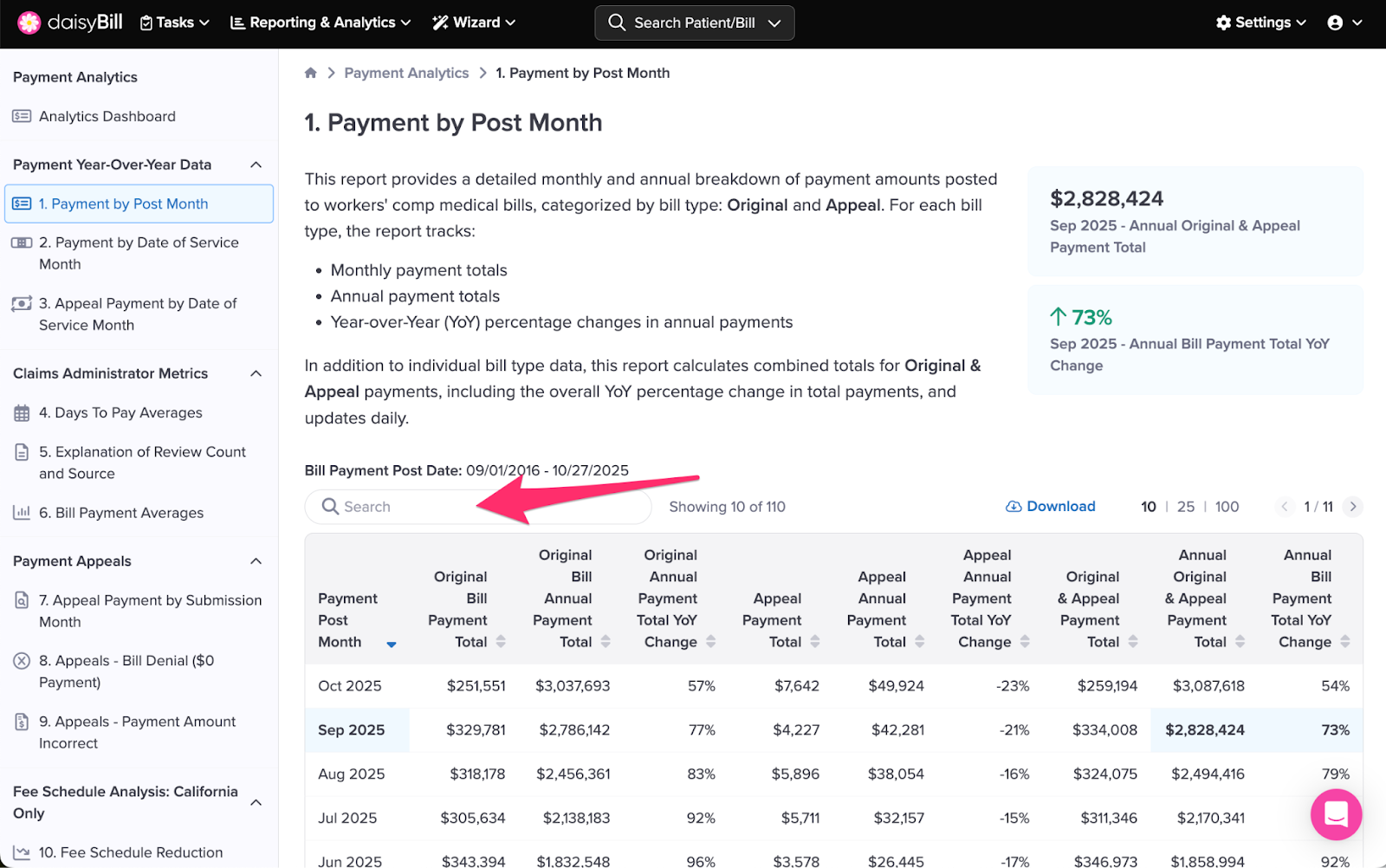Open the user account menu icon
This screenshot has height=868, width=1386.
coord(1335,23)
